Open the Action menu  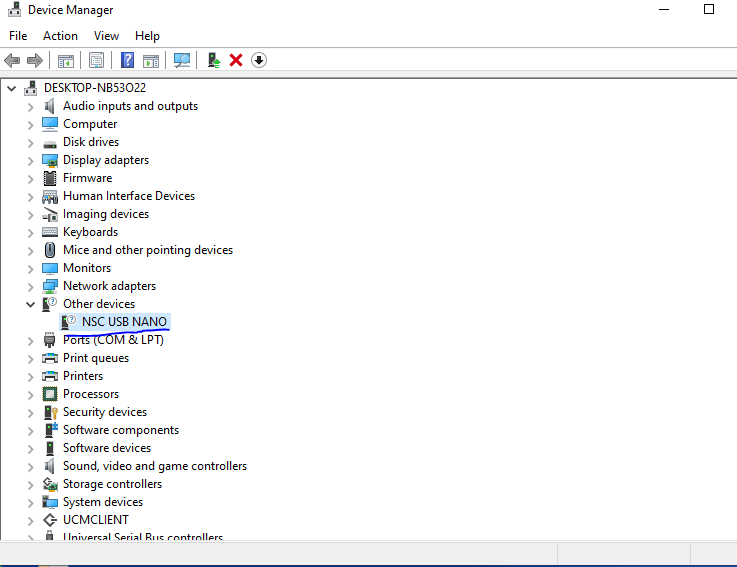60,36
